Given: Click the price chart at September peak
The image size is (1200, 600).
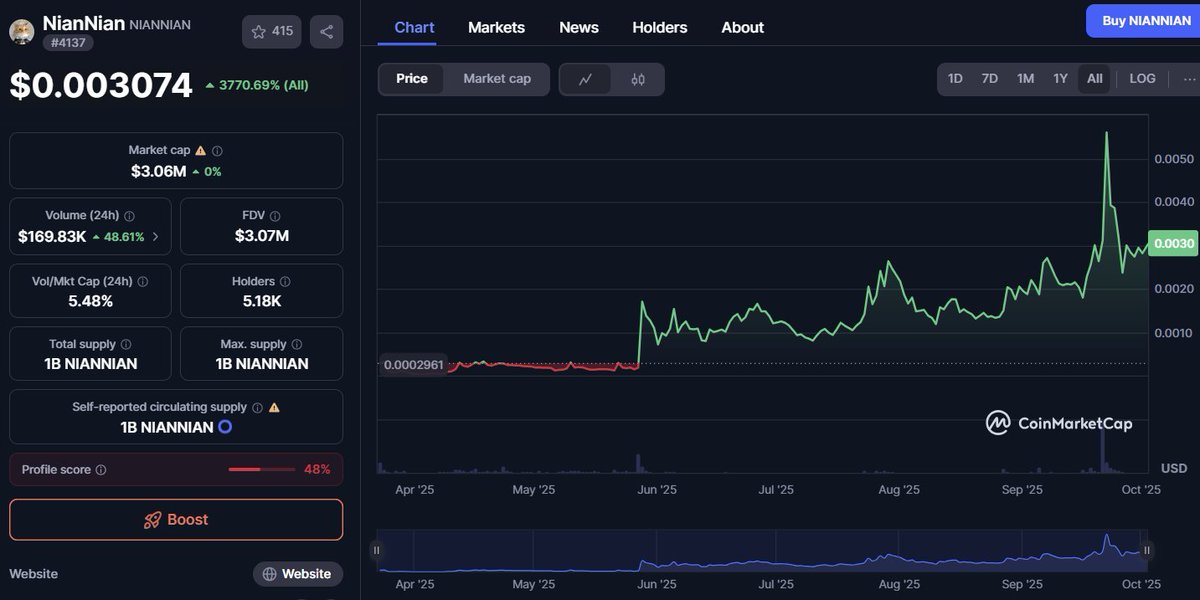Looking at the screenshot, I should (1106, 134).
